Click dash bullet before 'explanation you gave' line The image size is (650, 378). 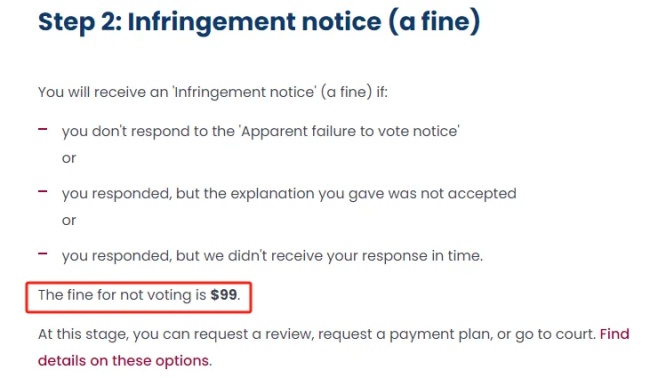point(43,191)
